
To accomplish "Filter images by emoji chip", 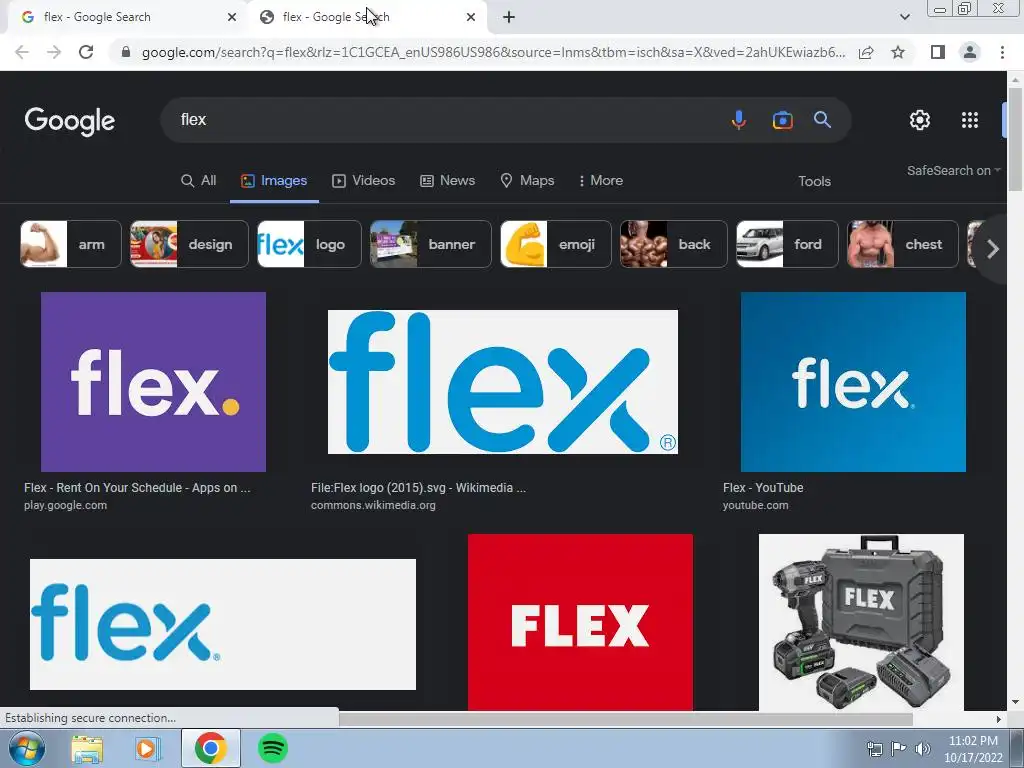I will (556, 244).
